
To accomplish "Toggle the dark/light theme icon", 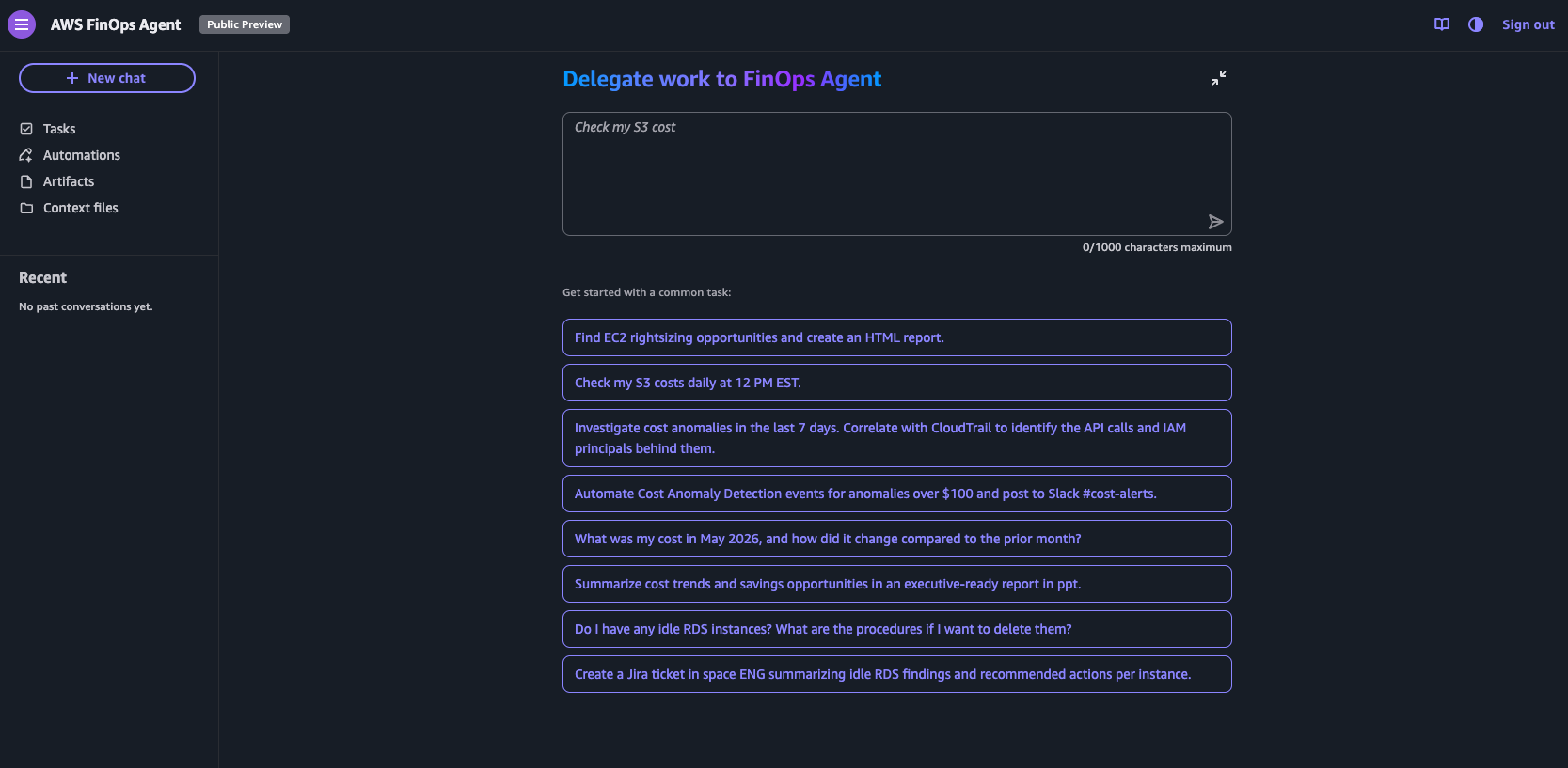I will [x=1476, y=24].
